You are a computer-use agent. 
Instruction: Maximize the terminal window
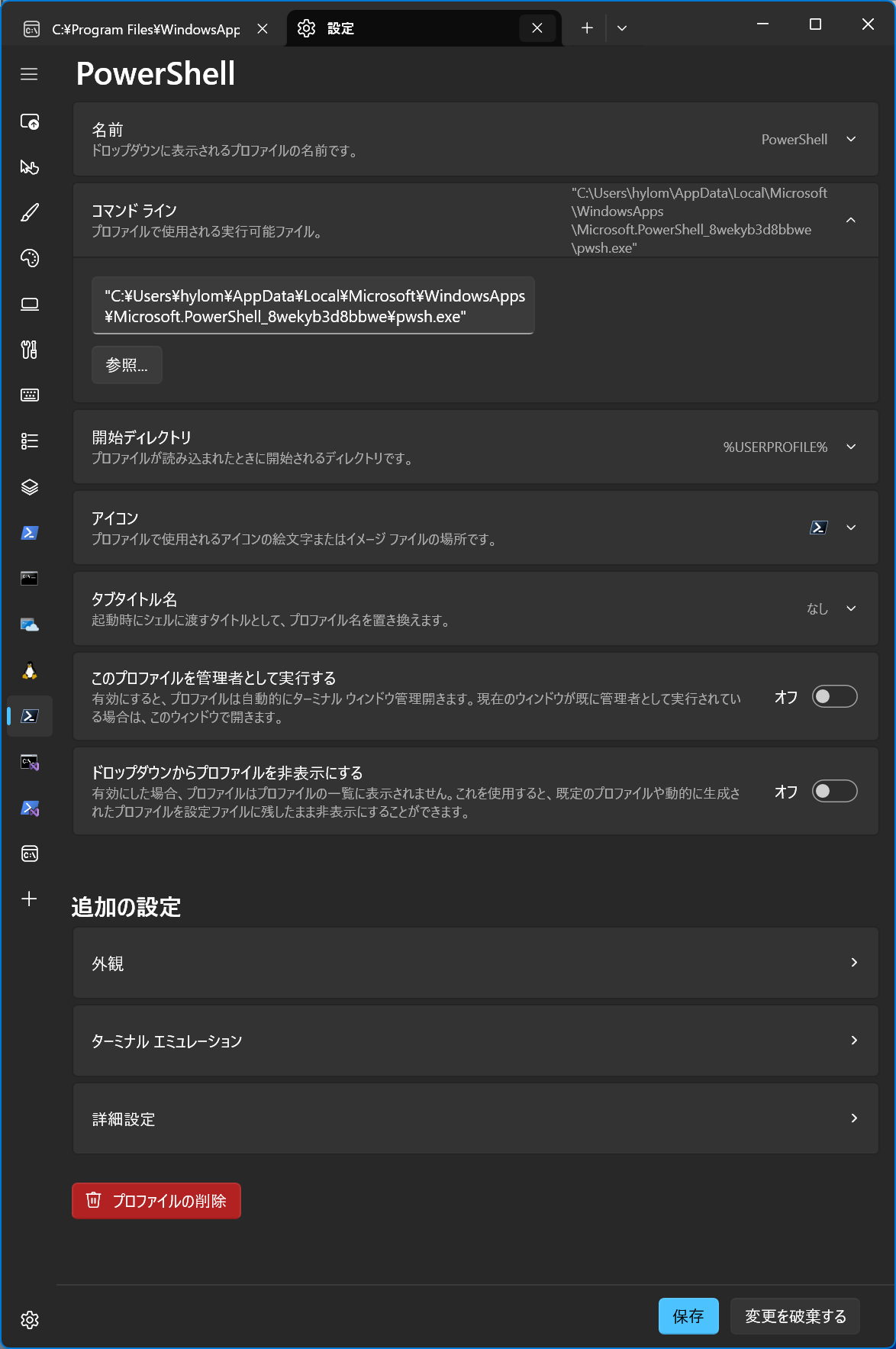(815, 24)
